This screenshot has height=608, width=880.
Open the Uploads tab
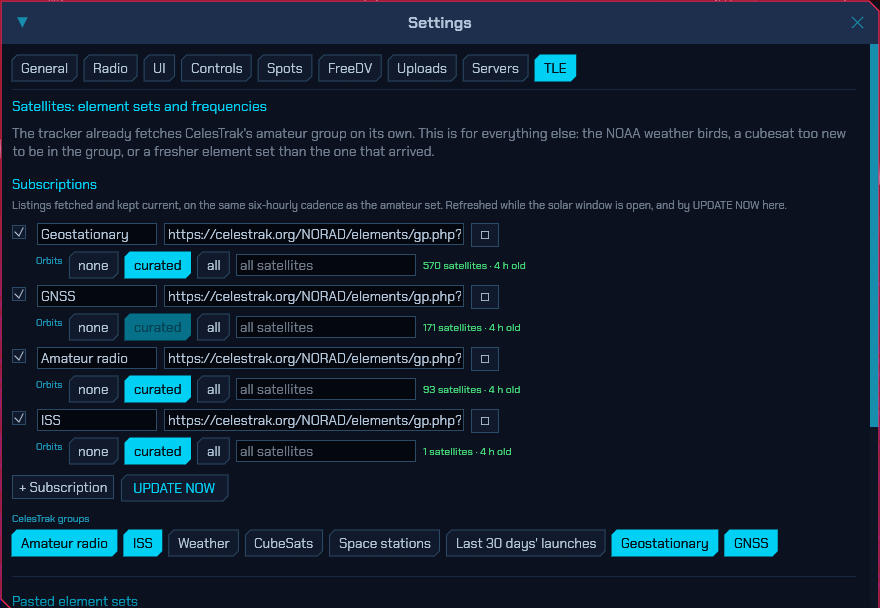[421, 68]
